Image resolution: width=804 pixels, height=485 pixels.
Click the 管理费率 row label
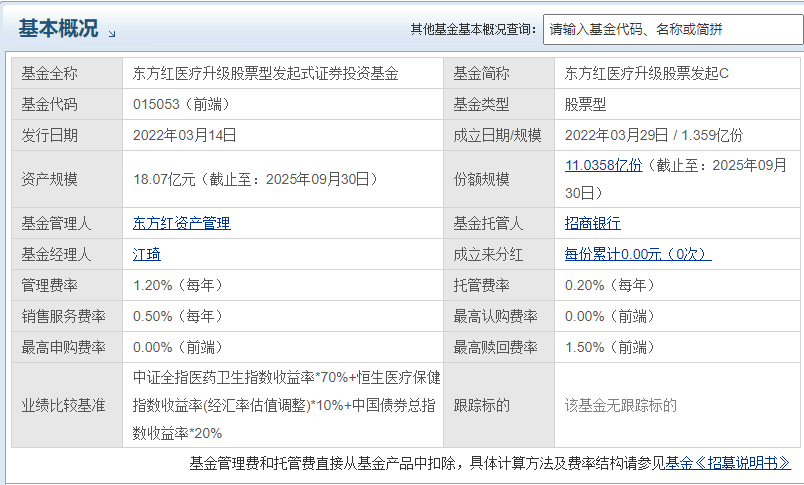(49, 285)
